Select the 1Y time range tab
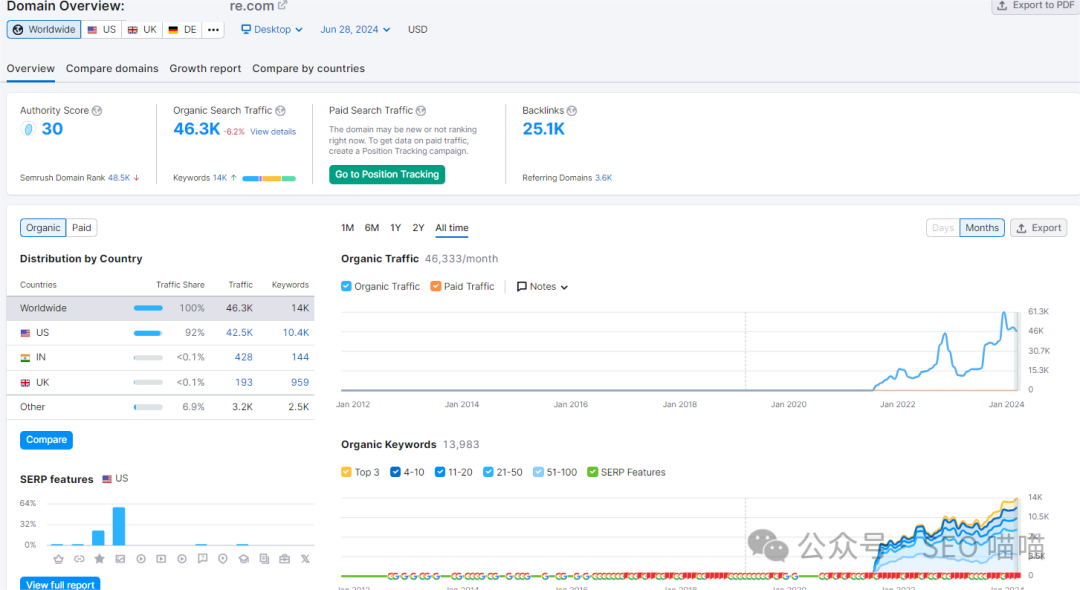The image size is (1080, 590). [396, 228]
